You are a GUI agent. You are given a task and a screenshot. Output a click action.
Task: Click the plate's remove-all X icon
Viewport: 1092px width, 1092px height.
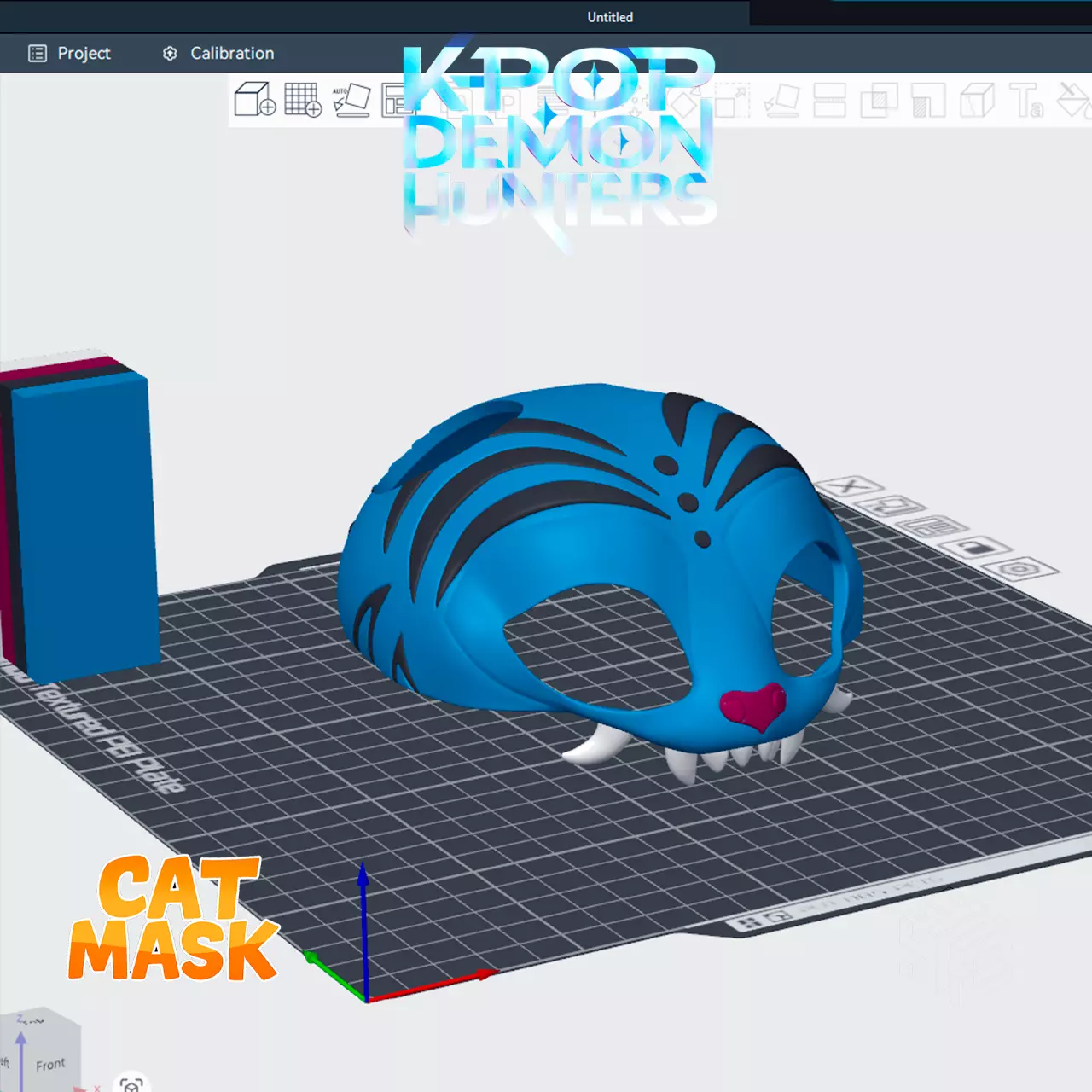coord(848,487)
